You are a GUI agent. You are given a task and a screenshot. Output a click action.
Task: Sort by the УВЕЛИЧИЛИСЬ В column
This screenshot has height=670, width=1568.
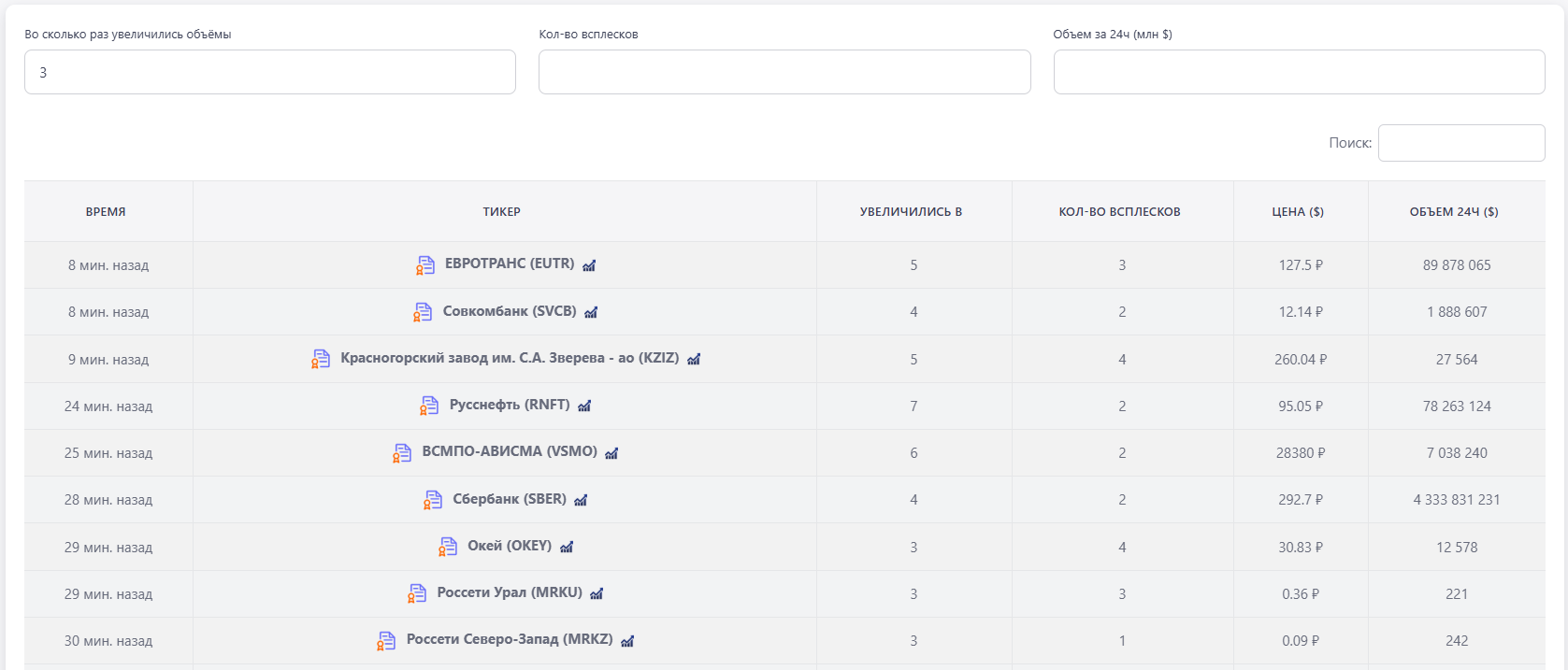(911, 212)
